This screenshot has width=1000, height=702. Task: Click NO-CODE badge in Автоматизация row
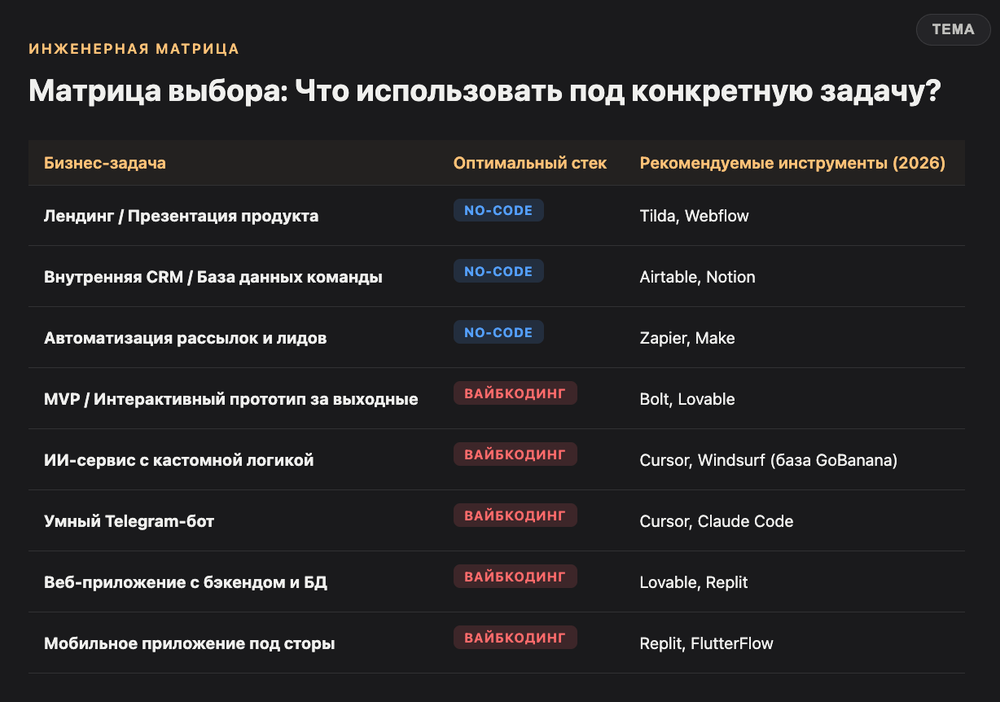point(498,332)
